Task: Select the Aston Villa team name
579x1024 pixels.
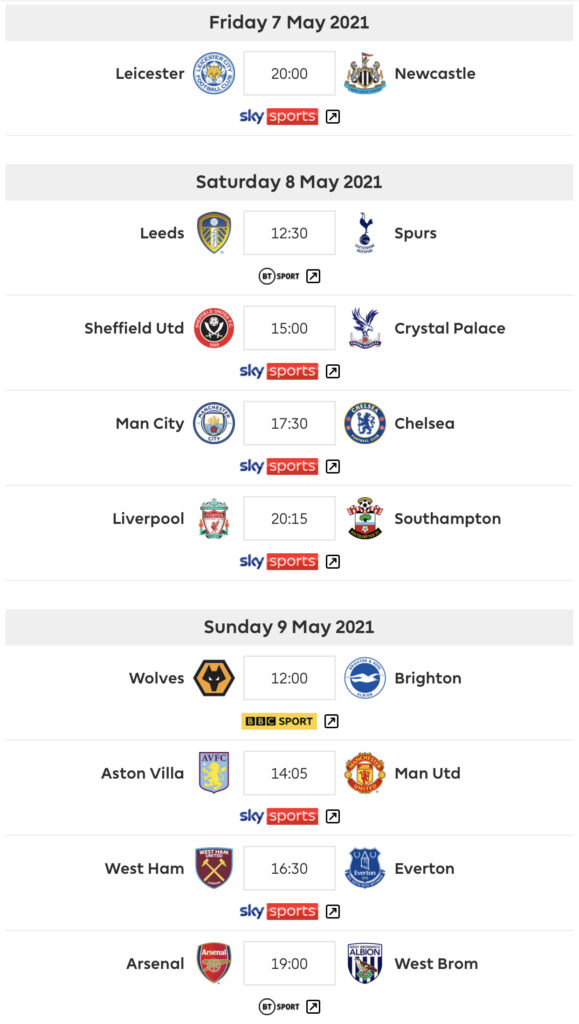Action: (142, 773)
